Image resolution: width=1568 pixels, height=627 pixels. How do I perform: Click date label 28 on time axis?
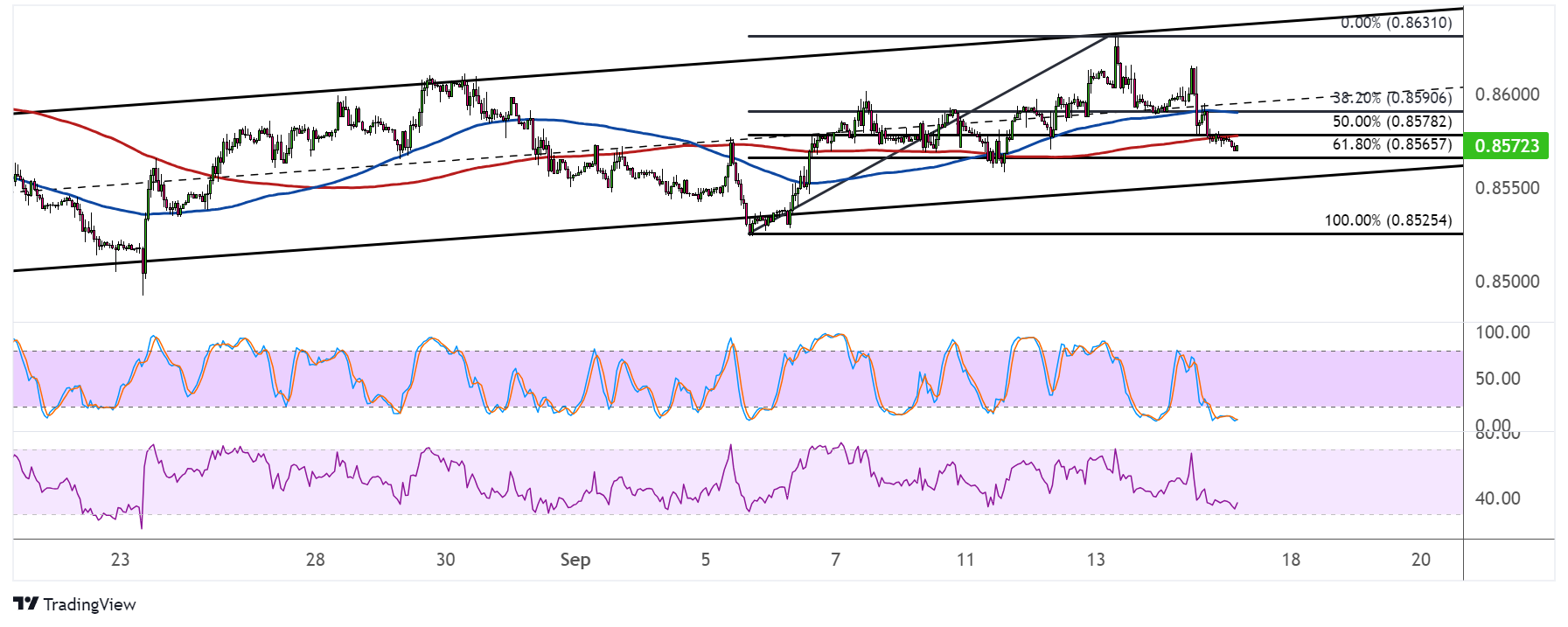coord(316,560)
